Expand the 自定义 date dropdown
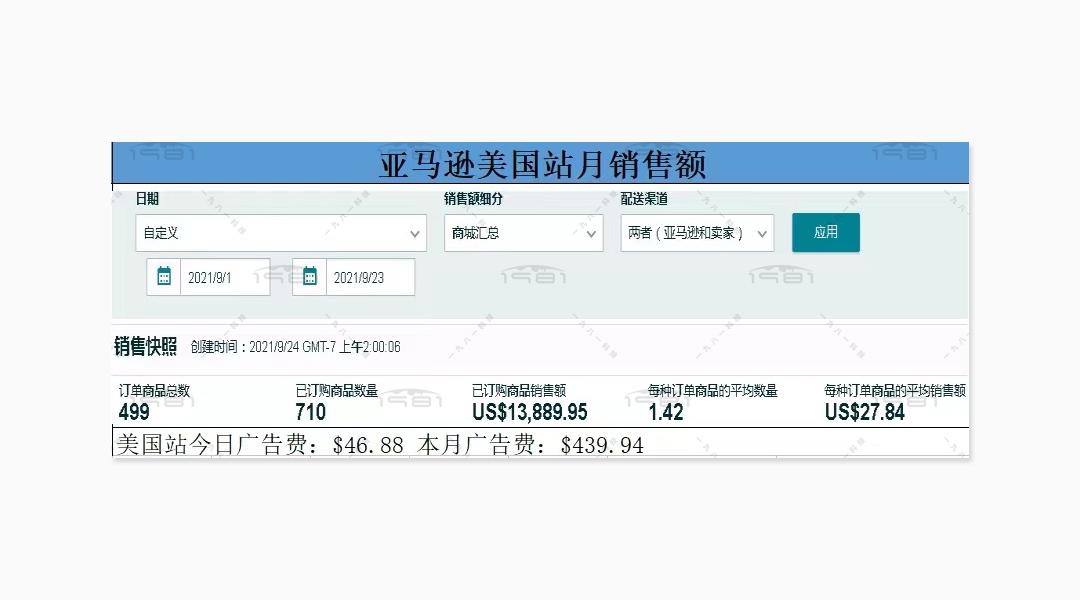 pyautogui.click(x=281, y=233)
